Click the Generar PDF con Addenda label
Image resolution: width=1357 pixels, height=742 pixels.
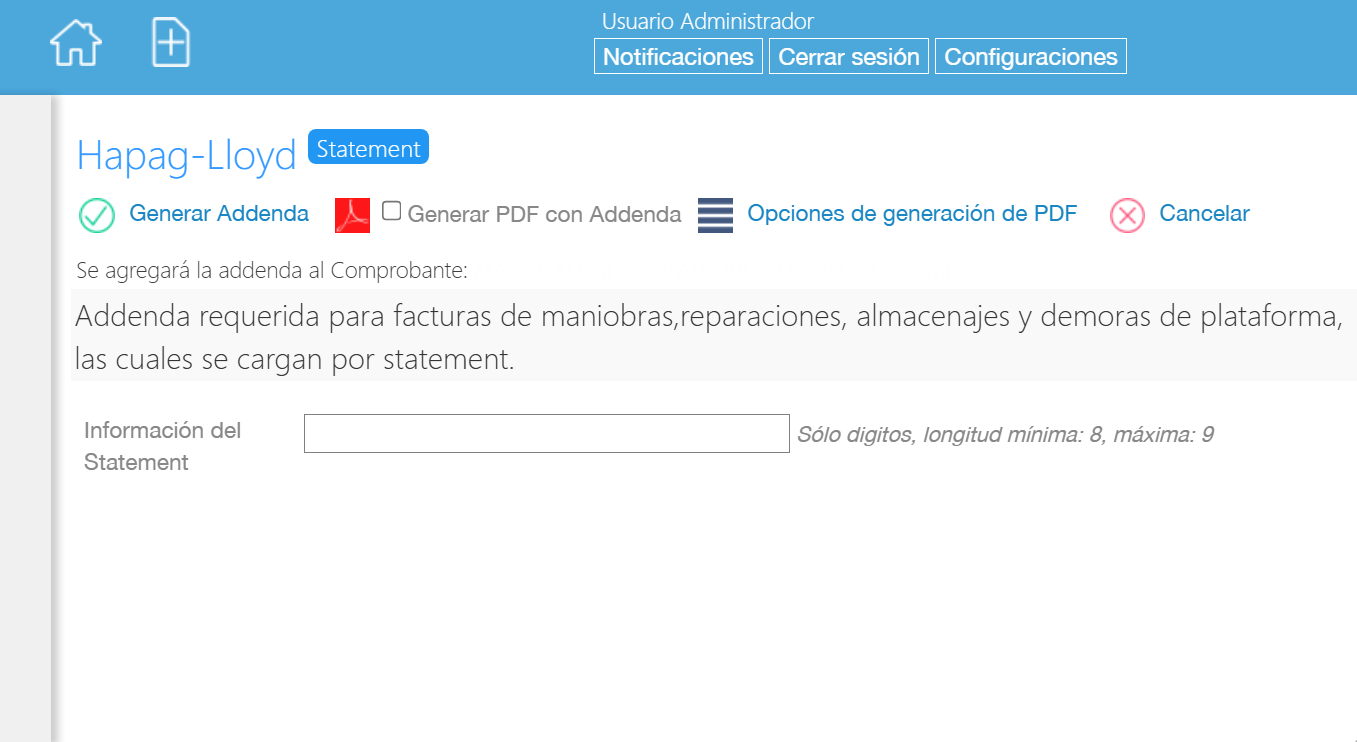click(x=544, y=214)
